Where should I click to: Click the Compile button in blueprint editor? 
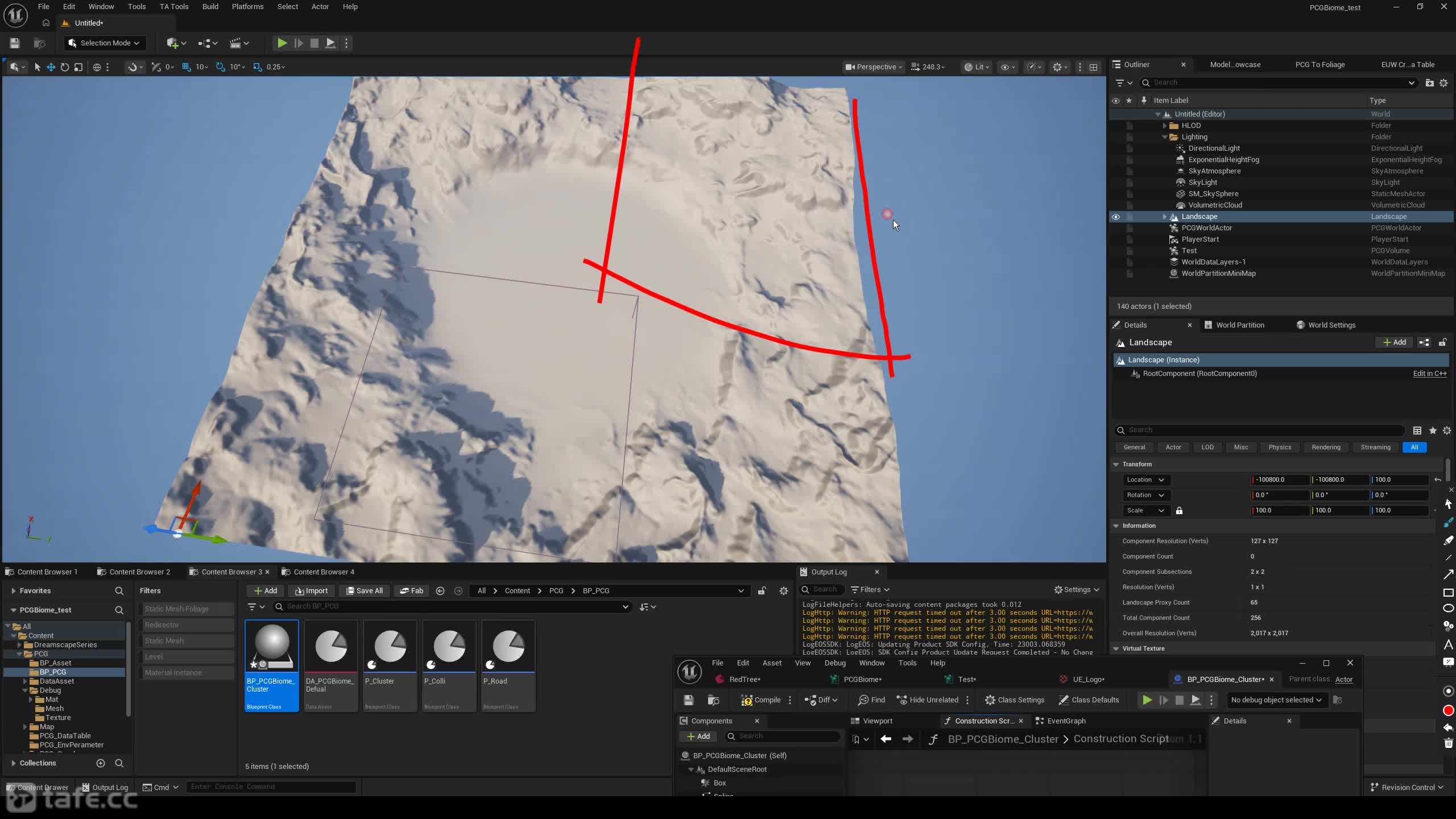(x=760, y=700)
